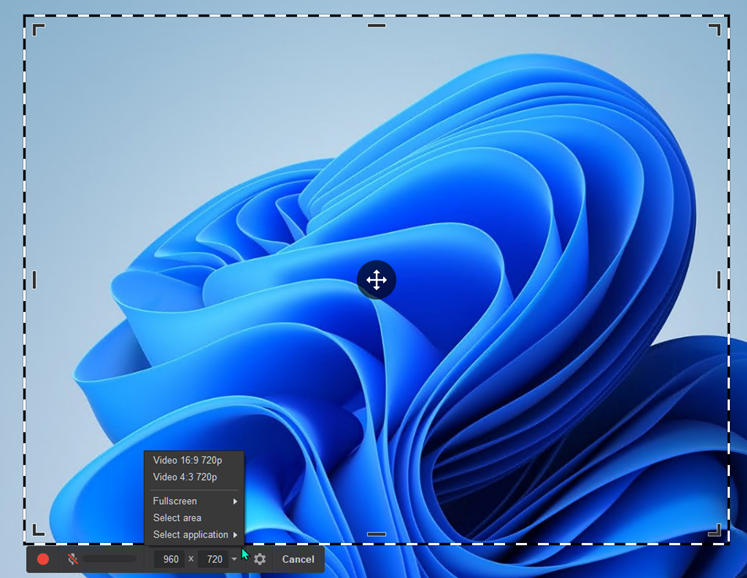Click the left edge middle handle
The width and height of the screenshot is (747, 578).
point(34,280)
